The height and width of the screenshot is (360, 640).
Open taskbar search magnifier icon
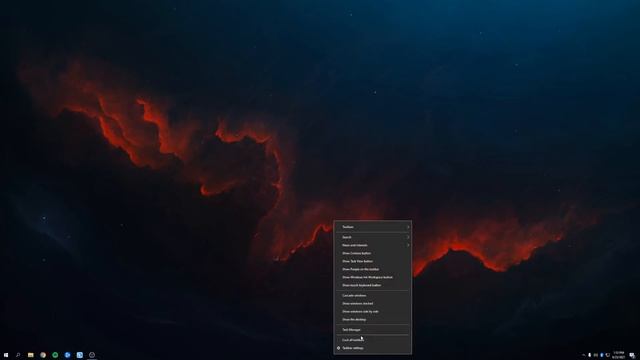pyautogui.click(x=18, y=355)
